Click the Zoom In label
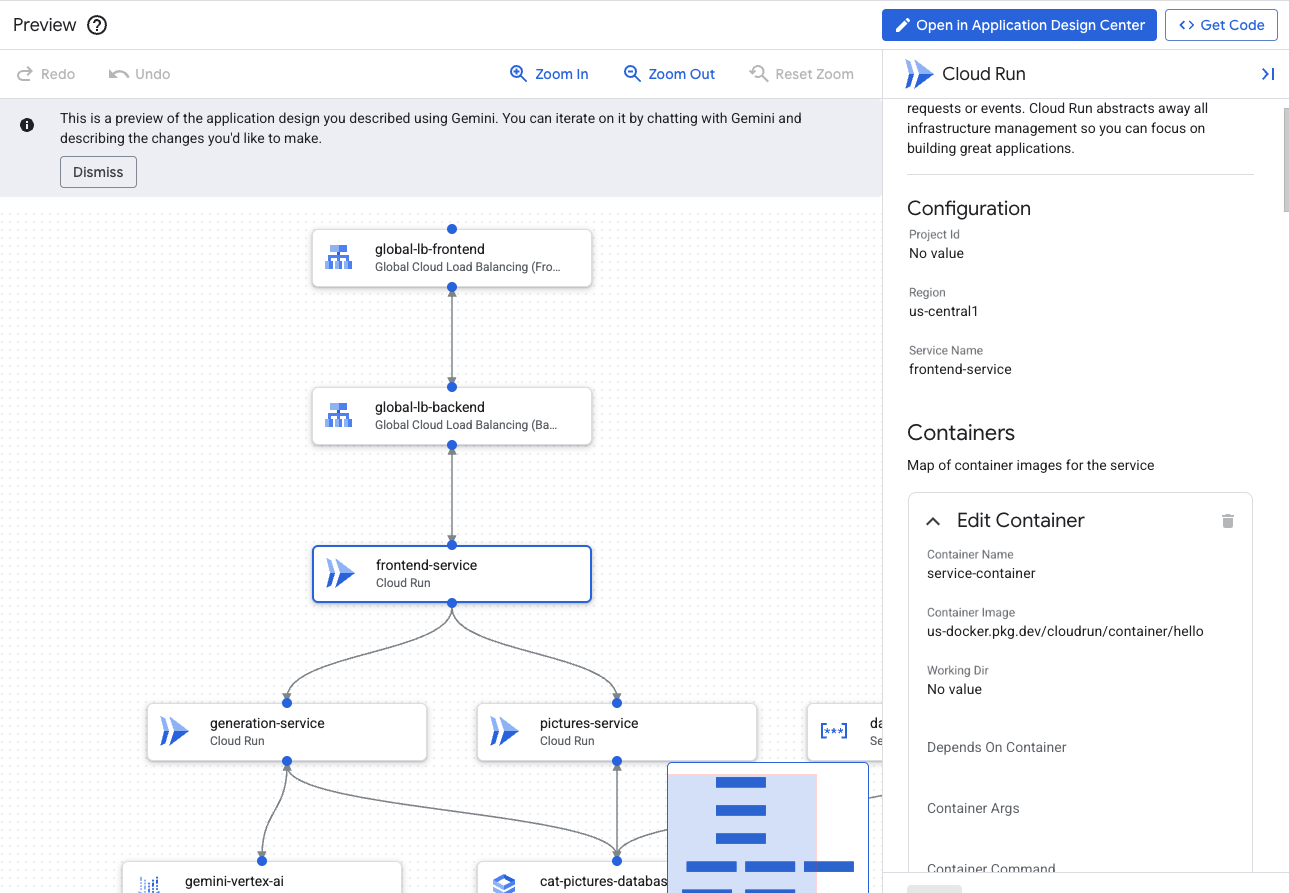This screenshot has height=893, width=1289. (562, 74)
